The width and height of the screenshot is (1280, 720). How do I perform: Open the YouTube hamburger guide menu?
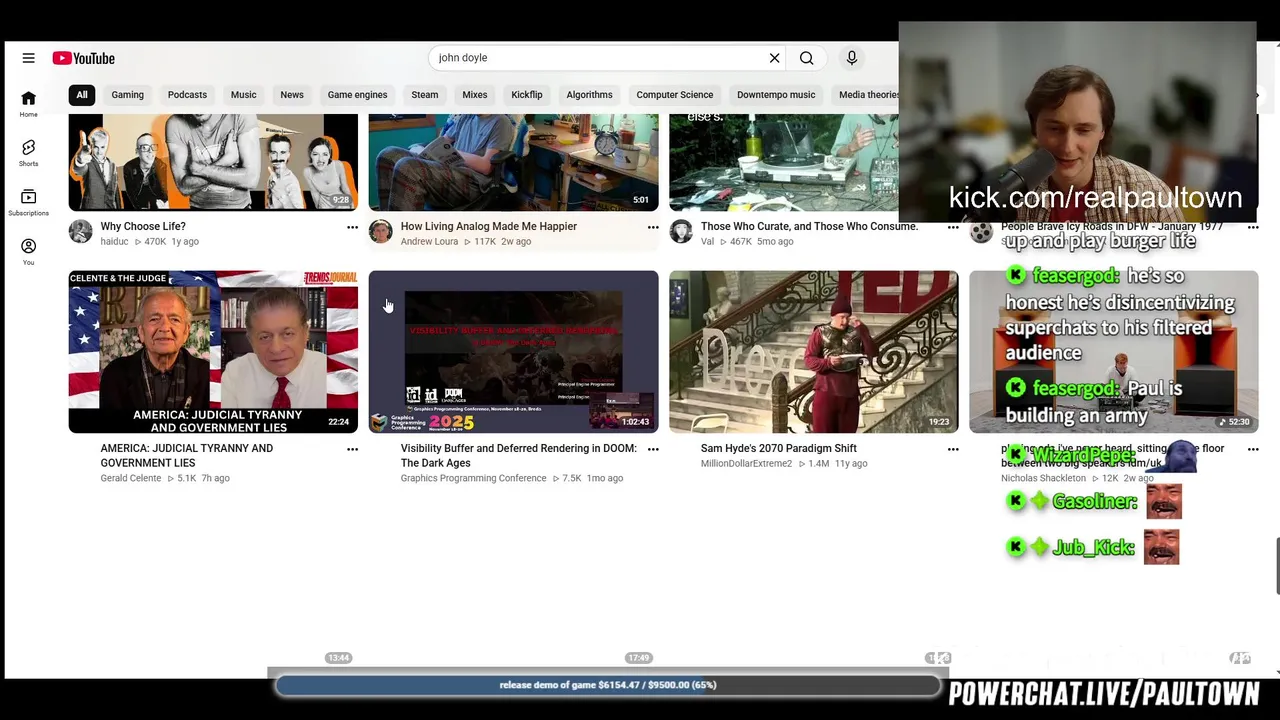[28, 58]
